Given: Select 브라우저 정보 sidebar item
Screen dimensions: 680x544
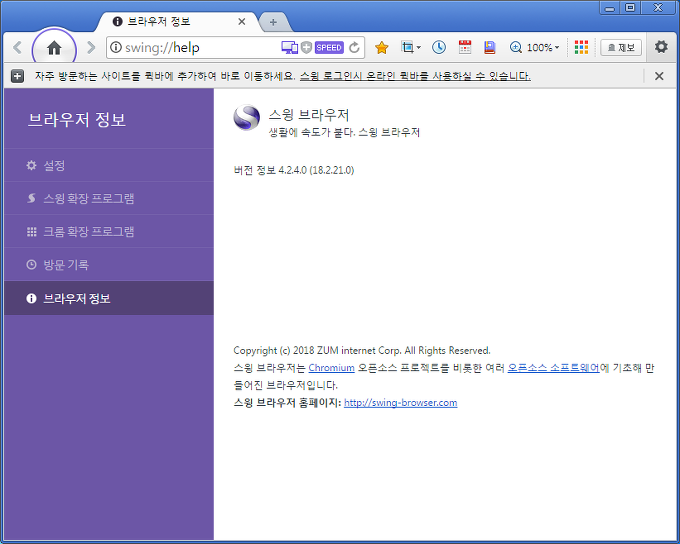Looking at the screenshot, I should [109, 298].
